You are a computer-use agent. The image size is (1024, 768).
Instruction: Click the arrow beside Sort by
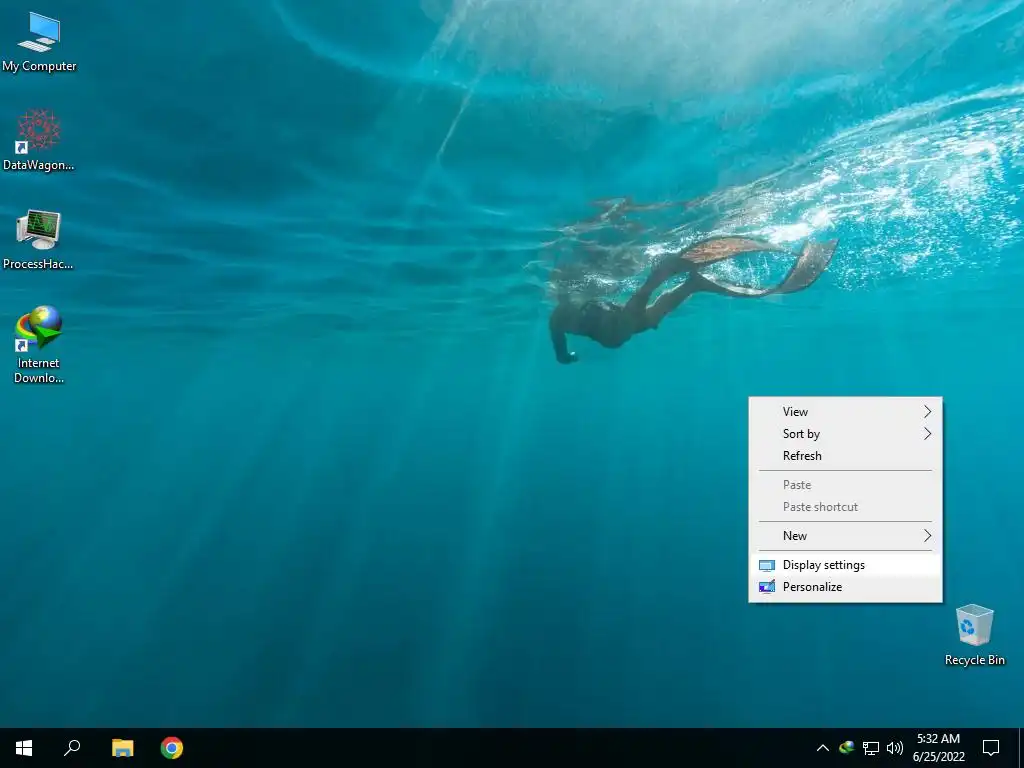pyautogui.click(x=927, y=434)
